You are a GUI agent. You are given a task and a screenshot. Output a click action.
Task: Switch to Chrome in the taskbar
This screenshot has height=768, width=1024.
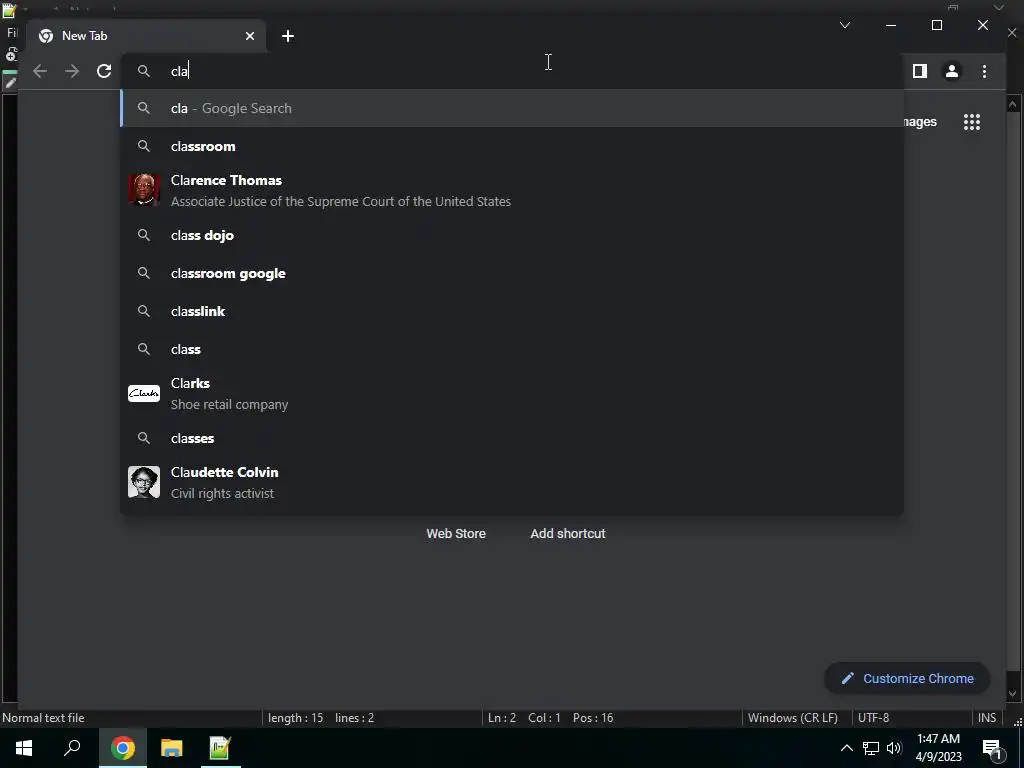pyautogui.click(x=123, y=748)
